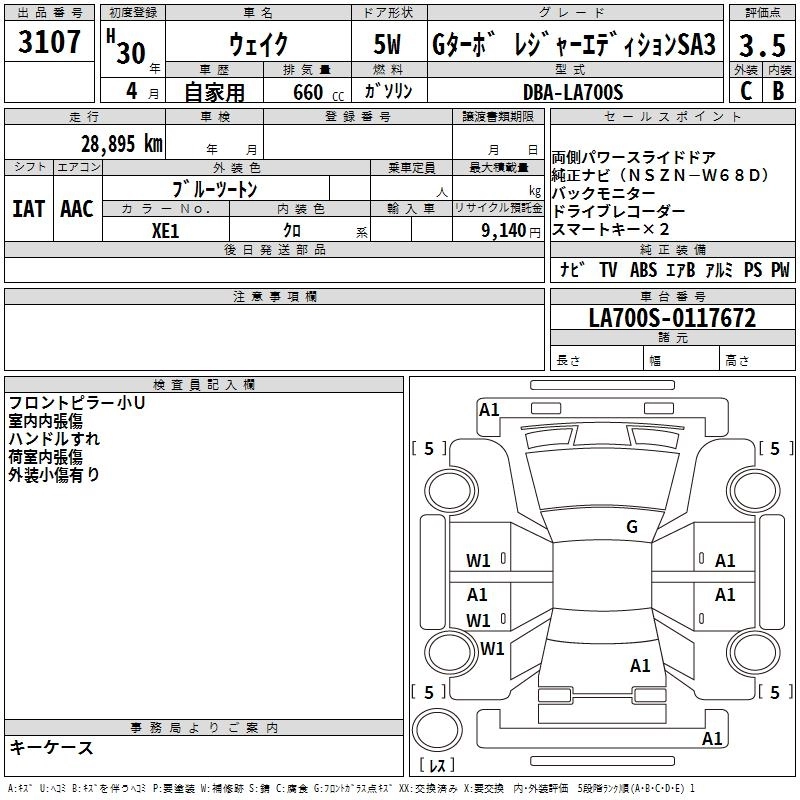Click the color number XE1
800x800 pixels.
coord(165,231)
